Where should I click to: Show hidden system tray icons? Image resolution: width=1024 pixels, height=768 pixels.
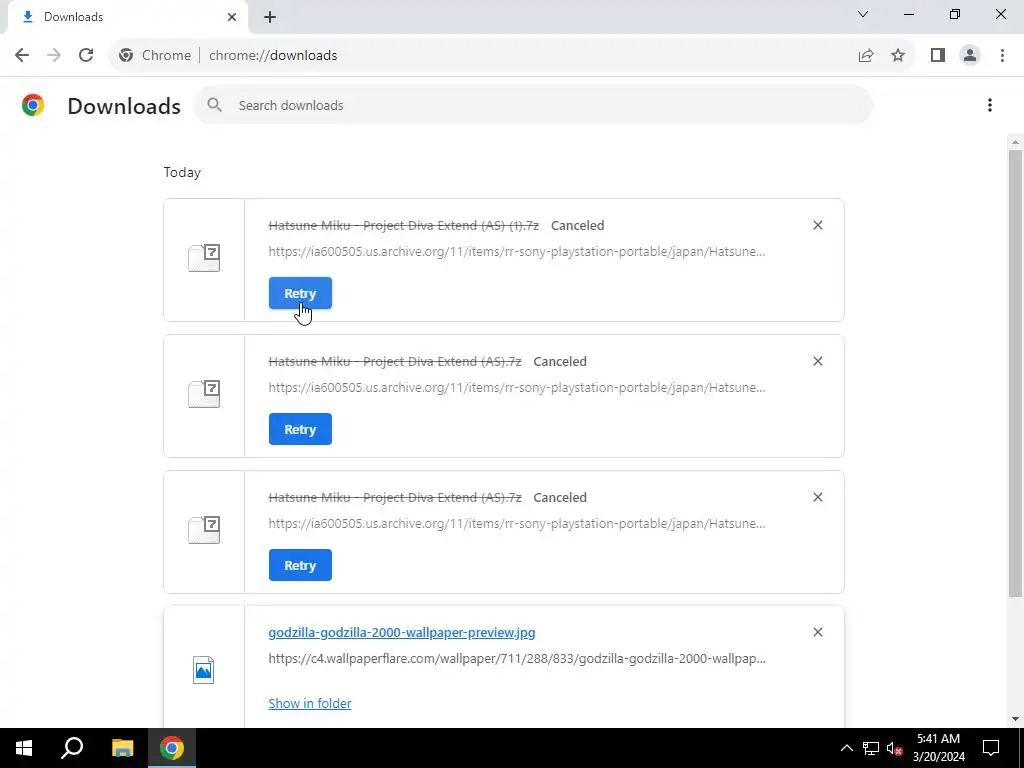tap(846, 748)
